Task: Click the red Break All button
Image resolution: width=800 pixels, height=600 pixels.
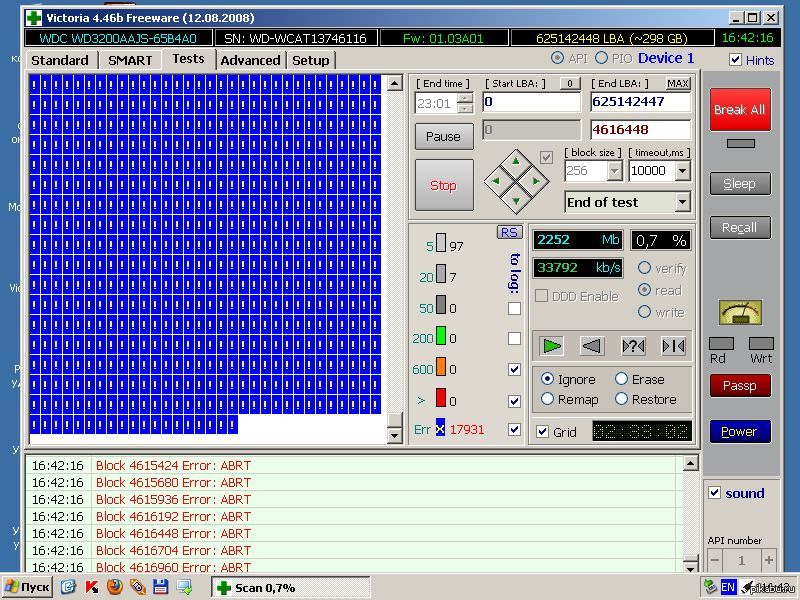Action: 739,110
